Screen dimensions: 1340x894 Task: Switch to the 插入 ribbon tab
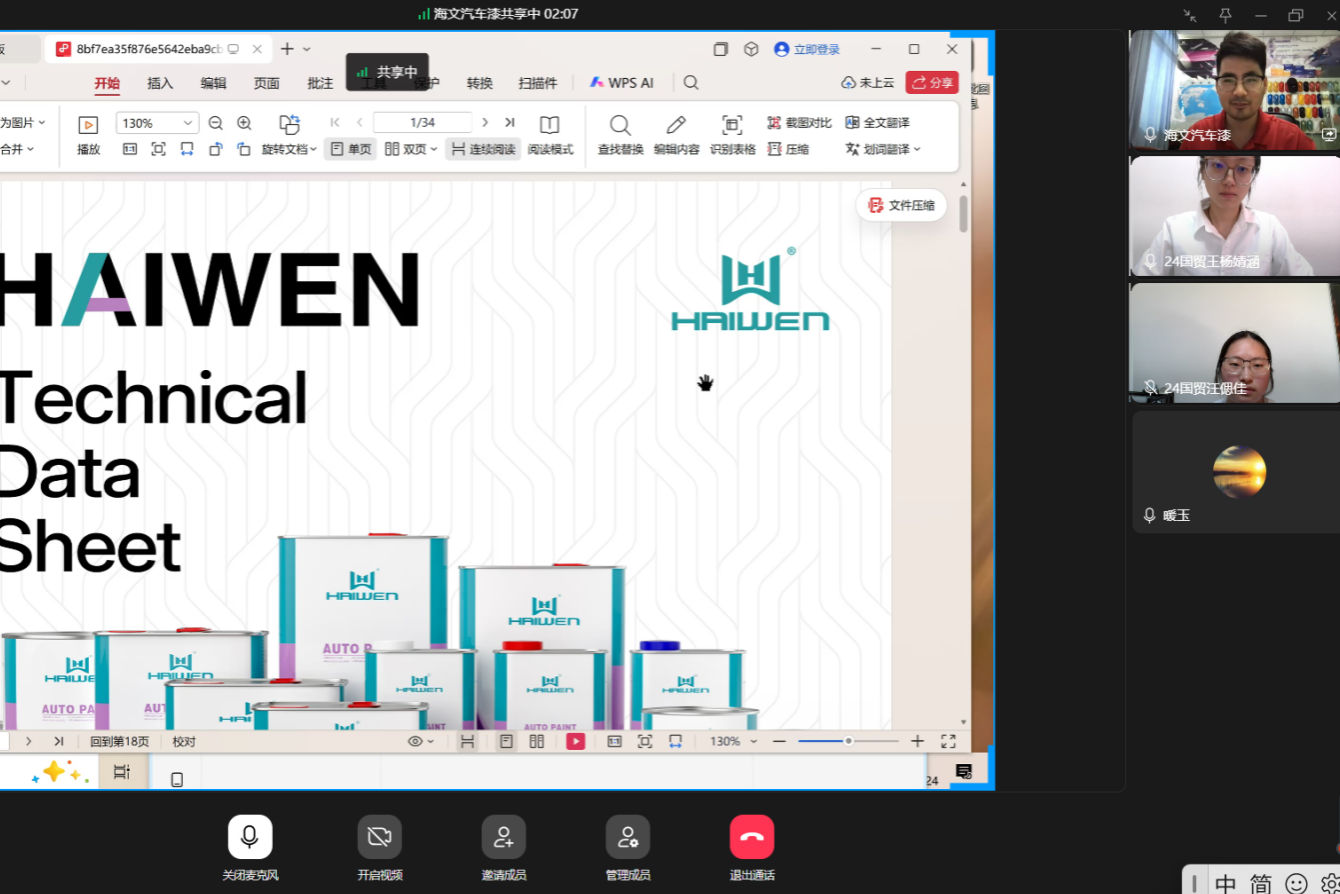click(160, 83)
